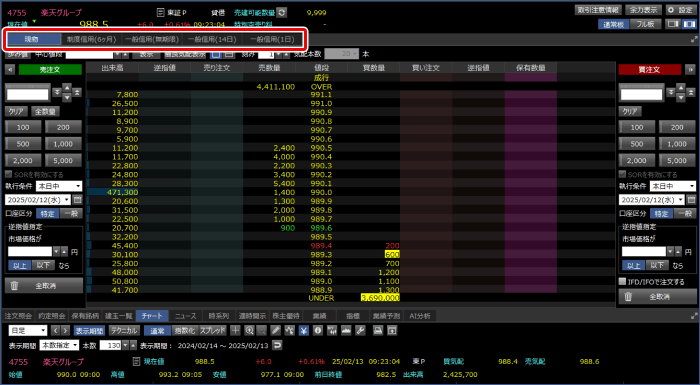Enable sell-side SORを有効にする checkbox
The image size is (700, 385).
(8, 175)
